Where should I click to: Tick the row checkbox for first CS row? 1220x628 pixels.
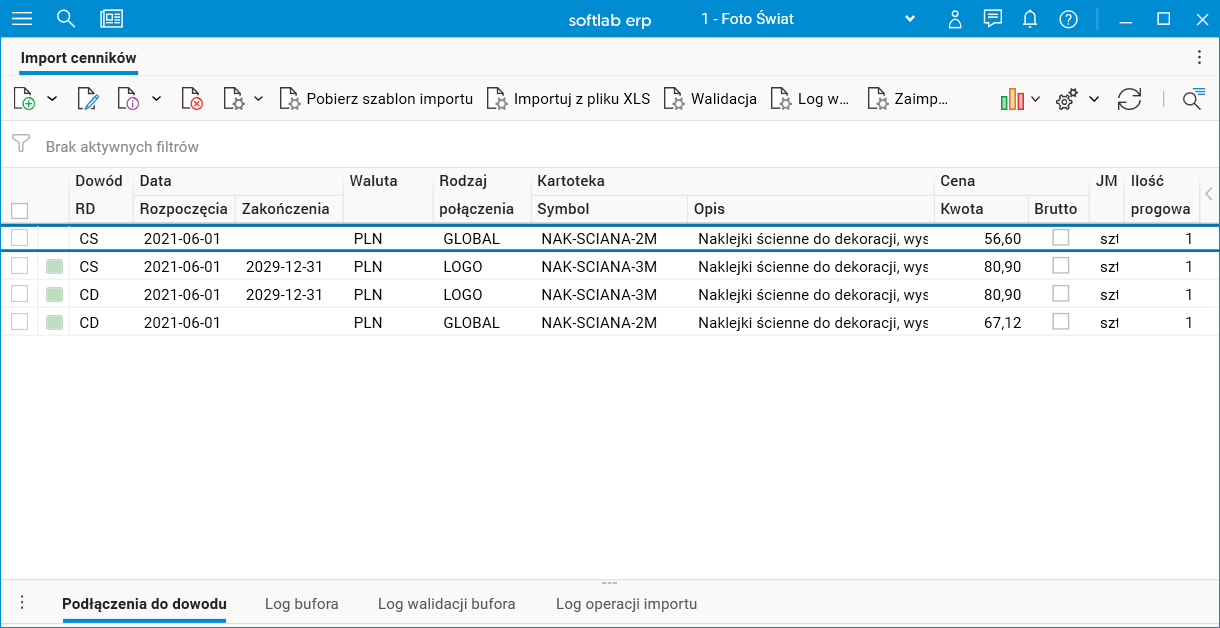[19, 238]
